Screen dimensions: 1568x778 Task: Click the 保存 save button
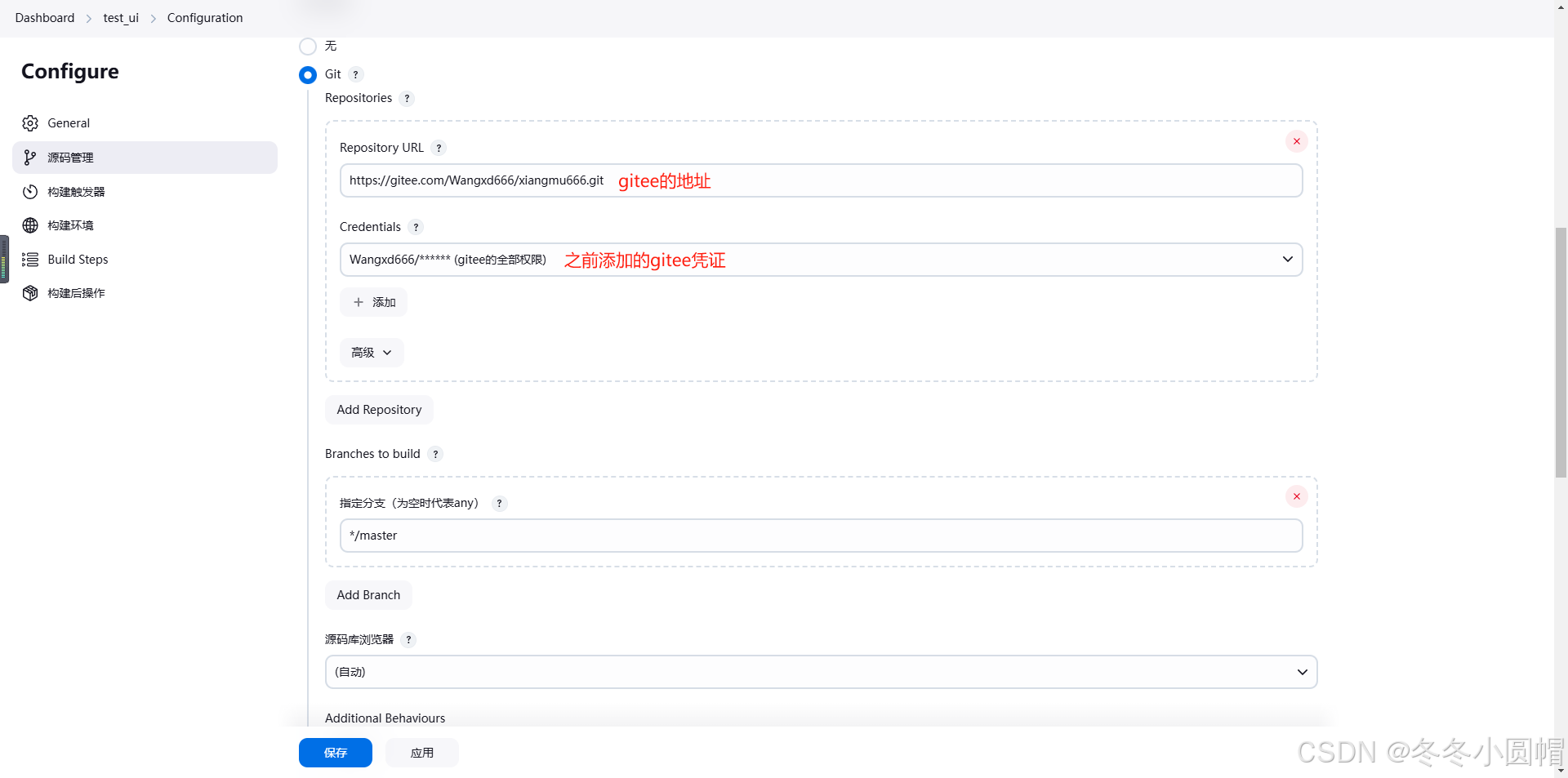coord(336,753)
